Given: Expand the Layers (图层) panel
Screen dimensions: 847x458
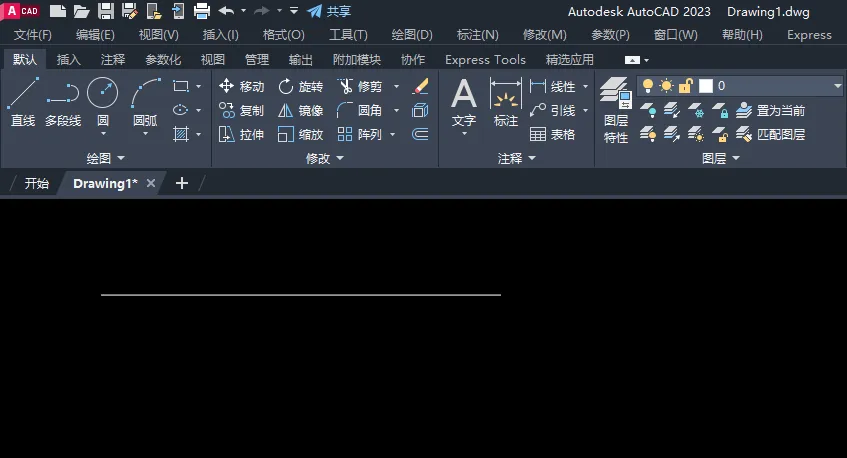Looking at the screenshot, I should (721, 158).
